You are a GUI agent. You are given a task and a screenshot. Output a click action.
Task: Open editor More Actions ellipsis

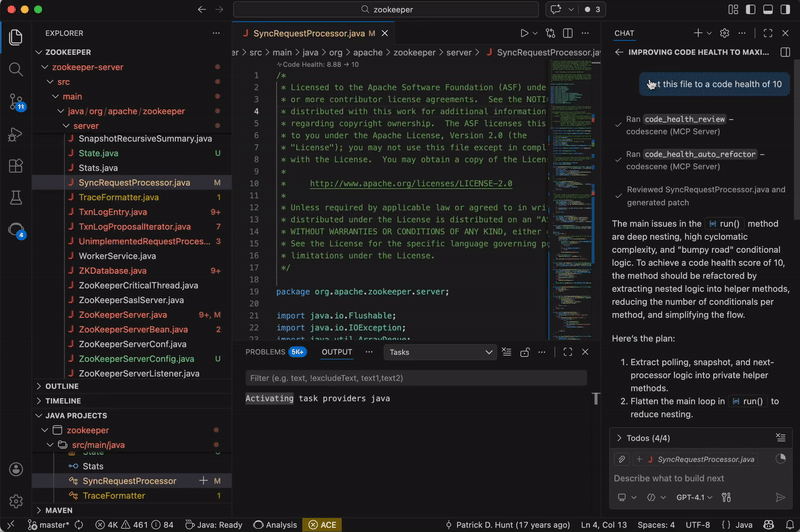pos(585,33)
